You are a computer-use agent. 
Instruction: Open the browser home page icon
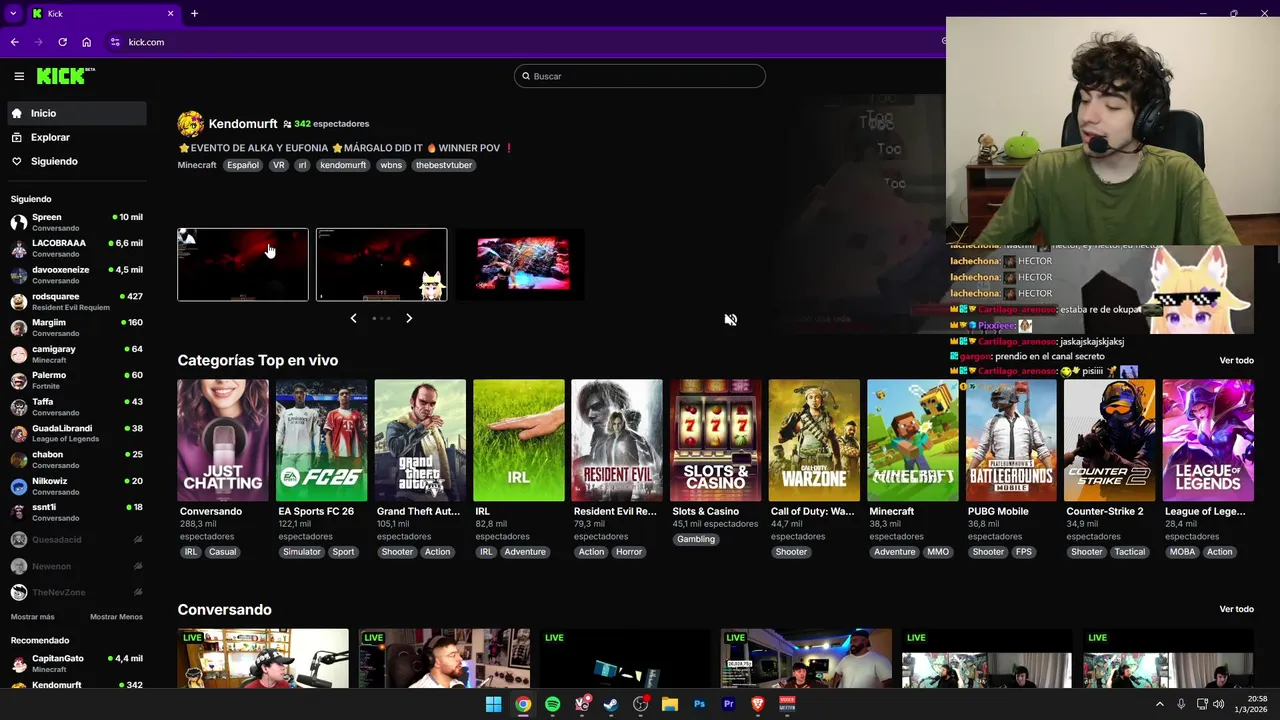coord(87,42)
